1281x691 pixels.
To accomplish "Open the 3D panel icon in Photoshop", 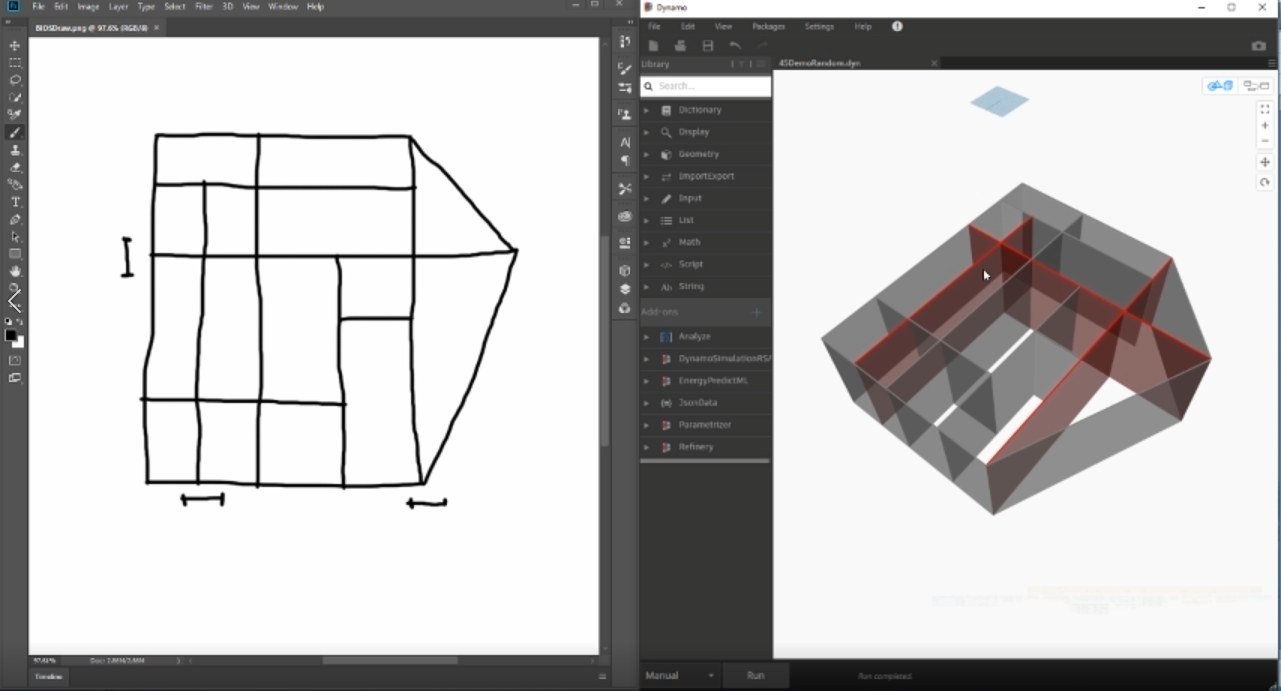I will pyautogui.click(x=625, y=271).
